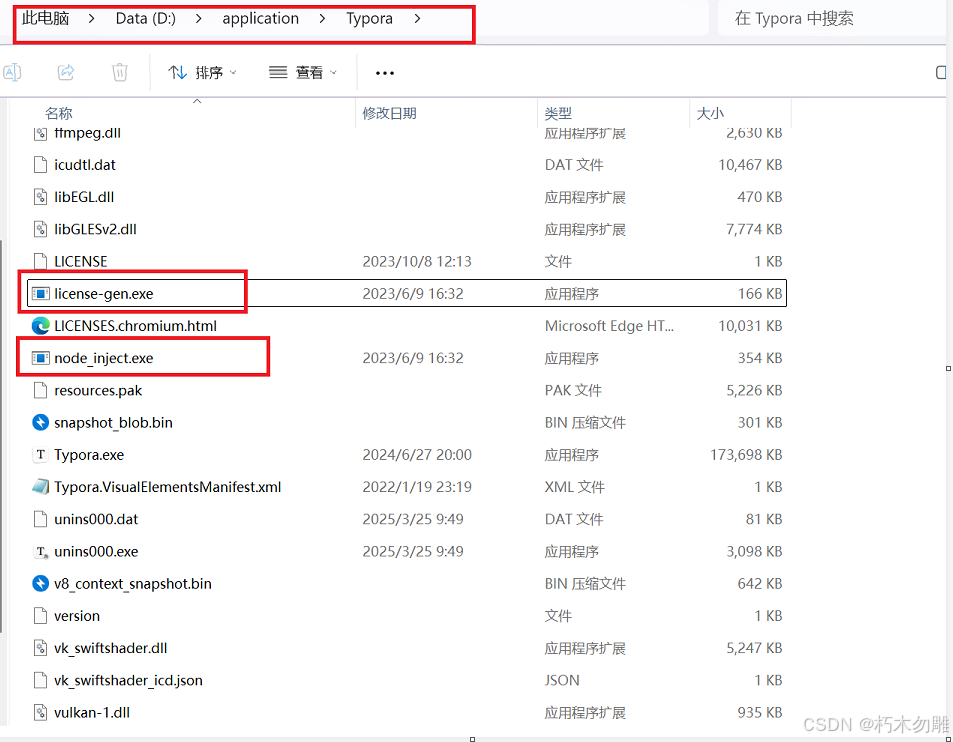Image resolution: width=953 pixels, height=742 pixels.
Task: Open the three-dot more options menu
Action: coord(385,73)
